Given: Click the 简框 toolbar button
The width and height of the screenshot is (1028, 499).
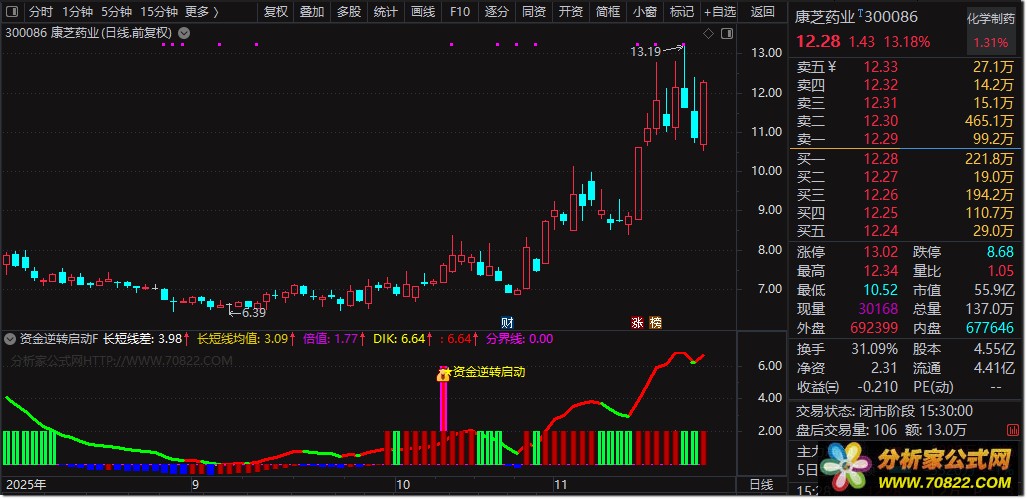Looking at the screenshot, I should (608, 12).
